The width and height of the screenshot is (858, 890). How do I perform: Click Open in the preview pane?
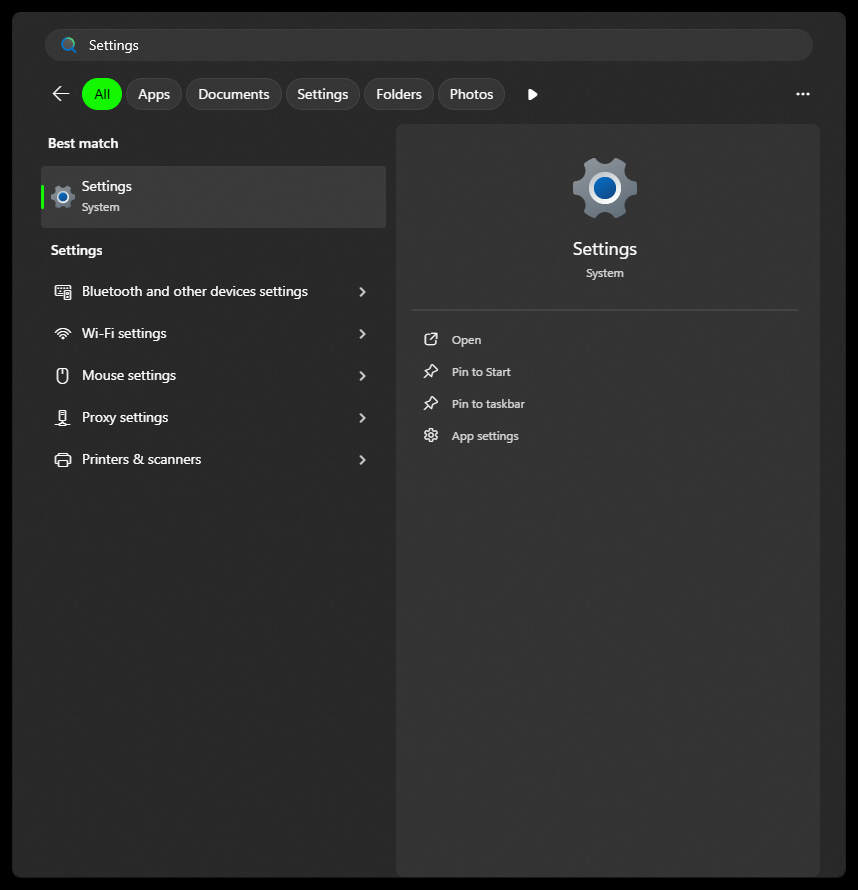pos(466,340)
